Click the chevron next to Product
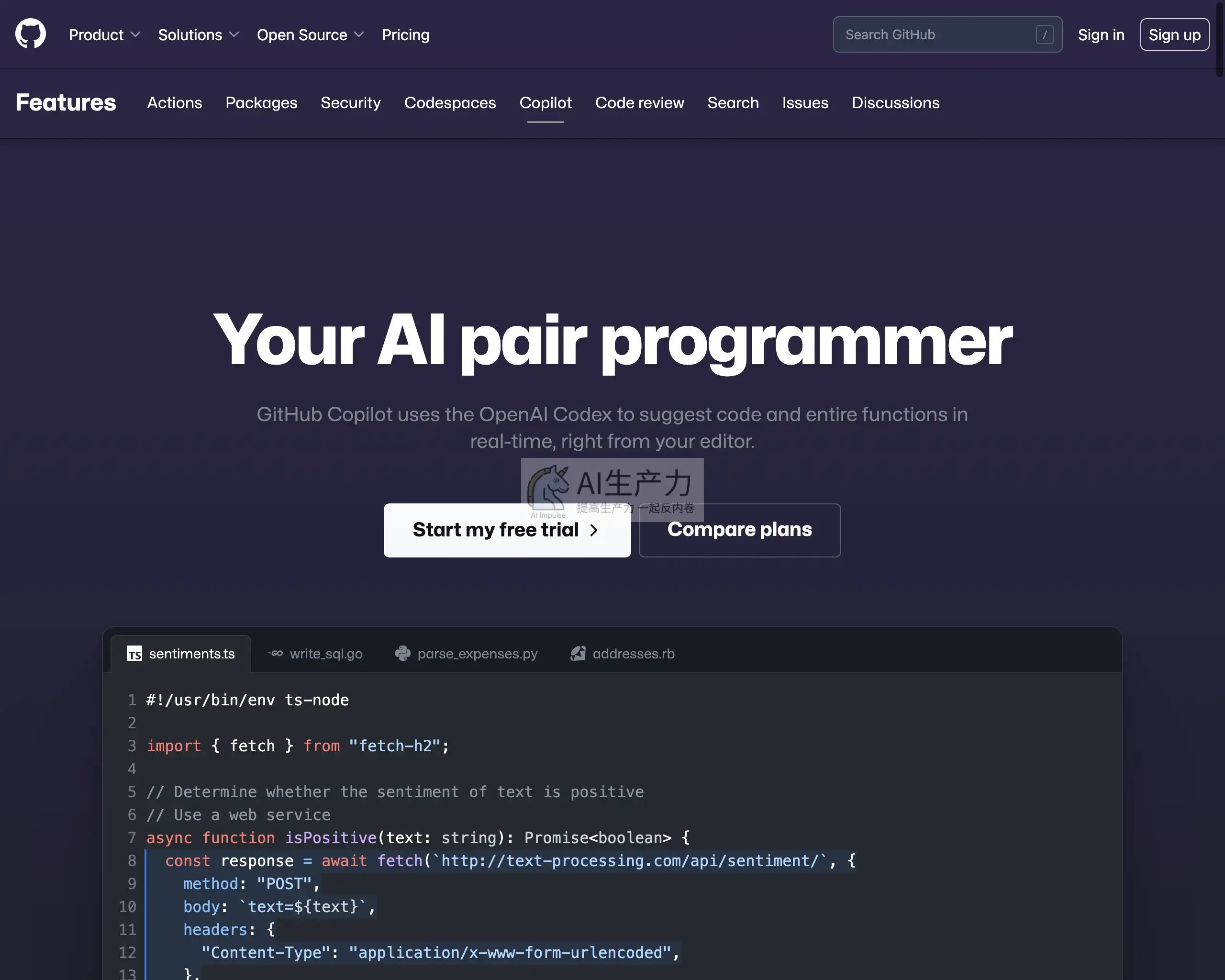1225x980 pixels. 135,34
